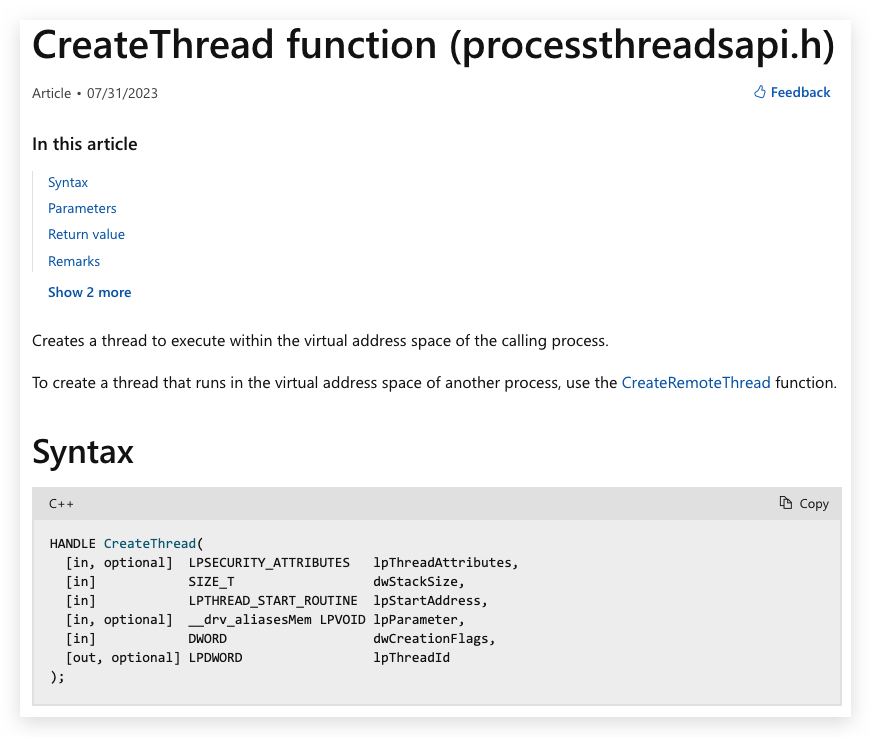
Task: Click the lpParameter parameter in code
Action: click(x=416, y=619)
